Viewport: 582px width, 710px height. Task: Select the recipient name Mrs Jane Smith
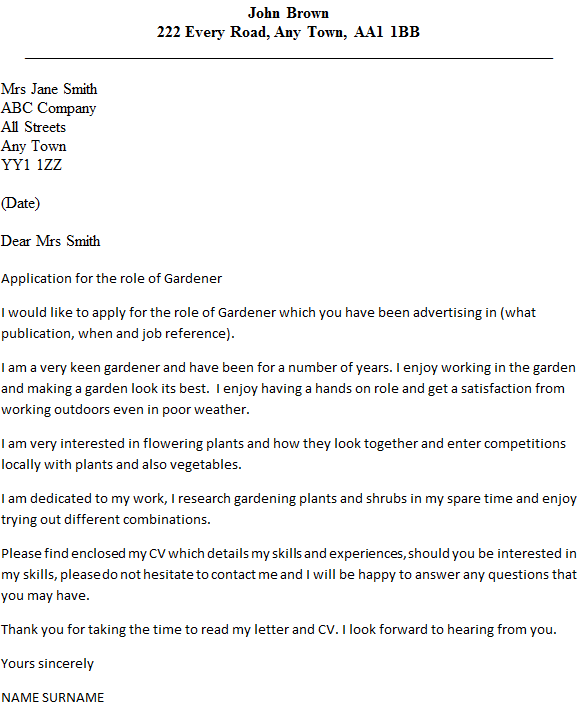49,89
